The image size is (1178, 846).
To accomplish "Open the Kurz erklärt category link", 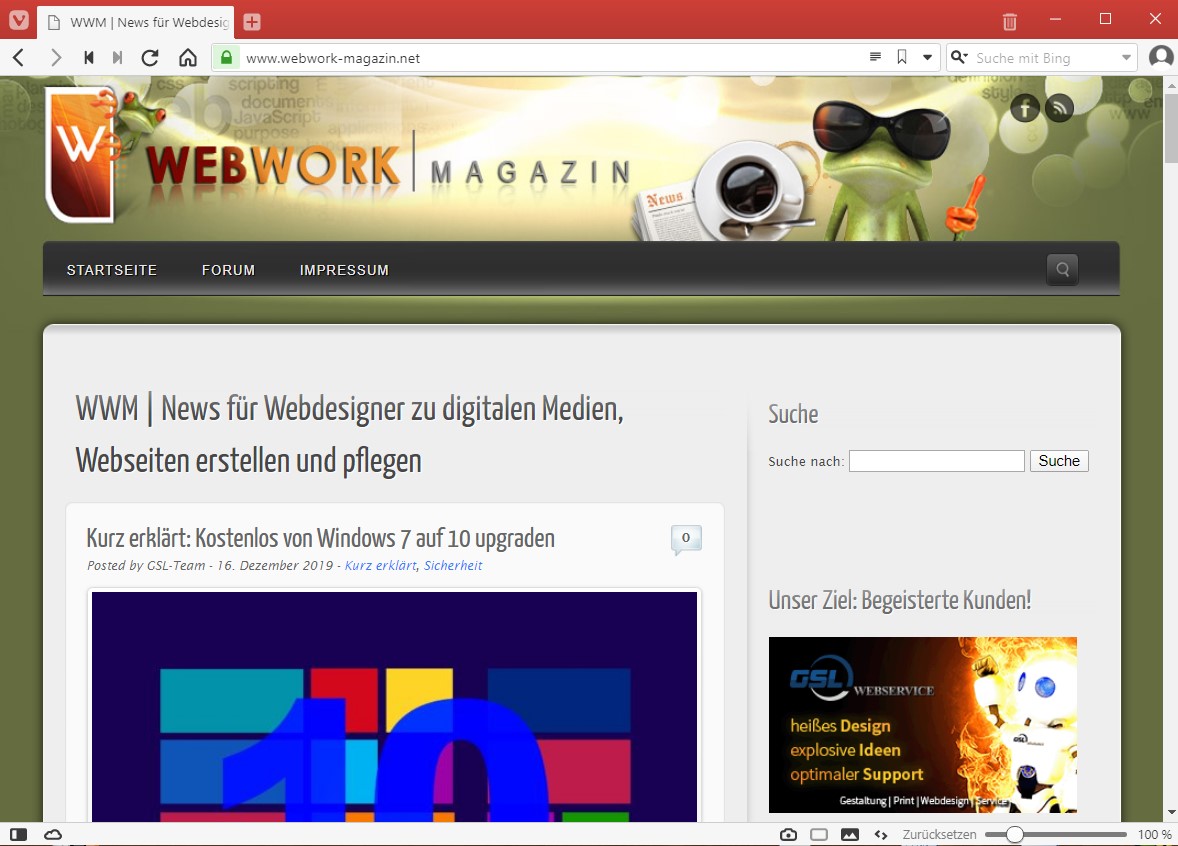I will coord(380,566).
